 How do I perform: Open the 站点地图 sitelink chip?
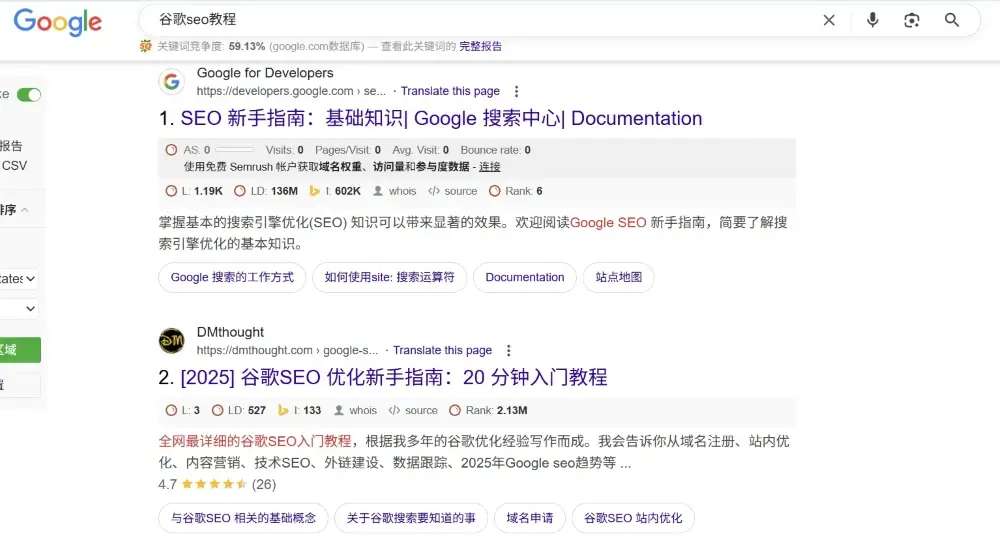click(x=619, y=277)
